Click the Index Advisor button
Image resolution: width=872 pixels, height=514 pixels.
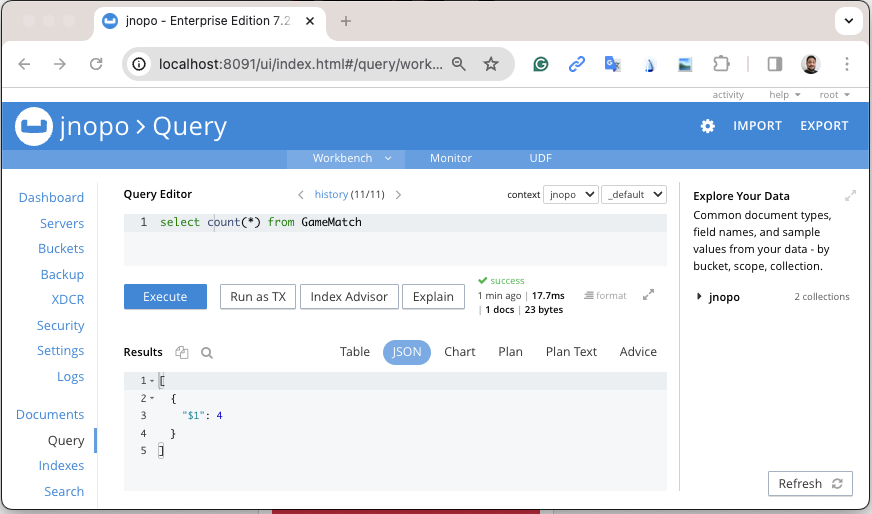click(x=349, y=296)
